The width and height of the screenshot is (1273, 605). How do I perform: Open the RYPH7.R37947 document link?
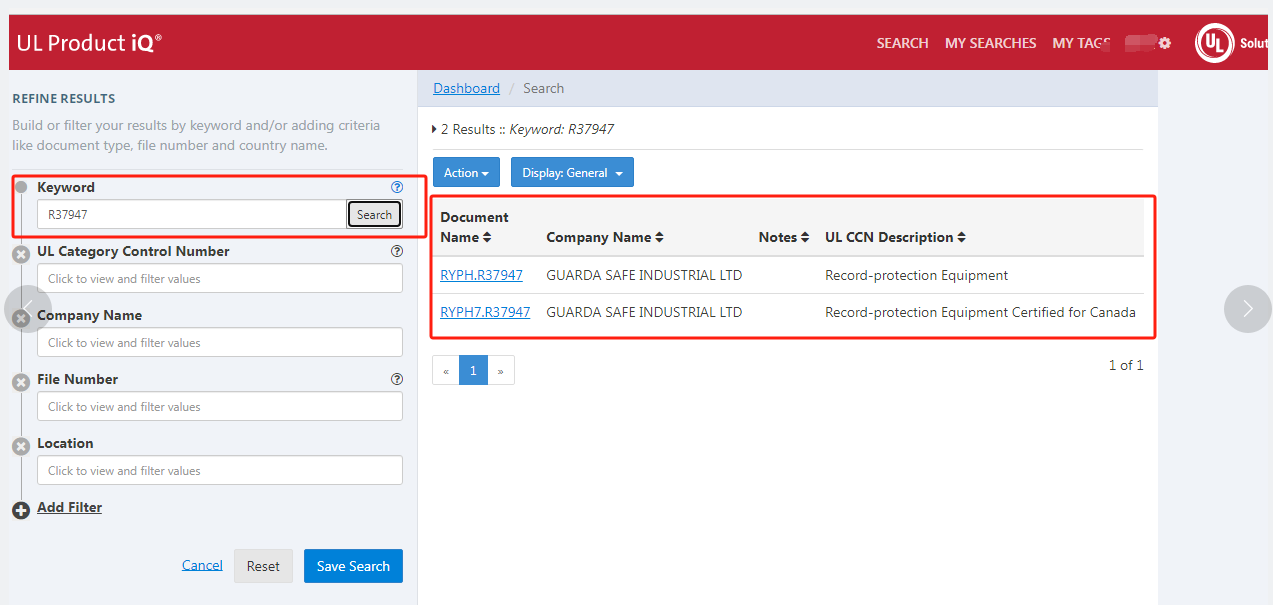485,312
